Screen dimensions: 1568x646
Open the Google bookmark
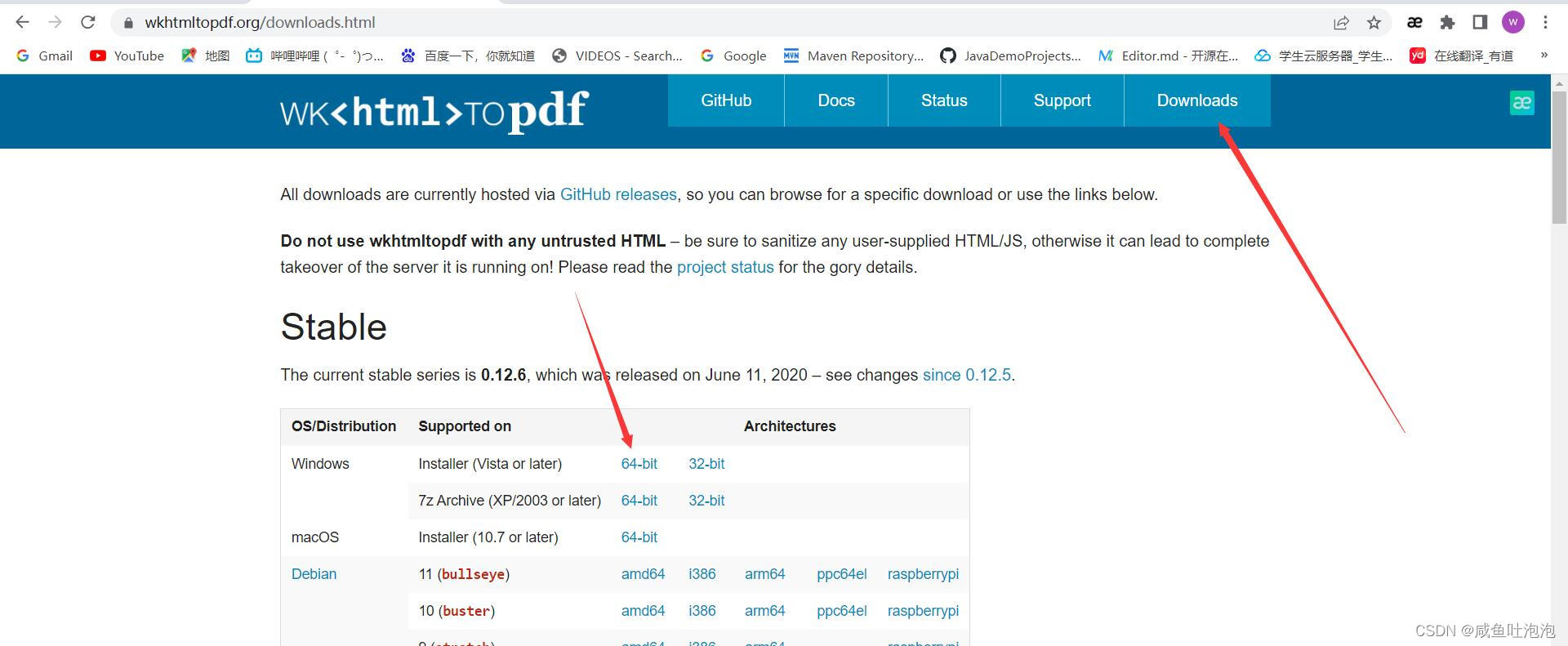point(733,56)
